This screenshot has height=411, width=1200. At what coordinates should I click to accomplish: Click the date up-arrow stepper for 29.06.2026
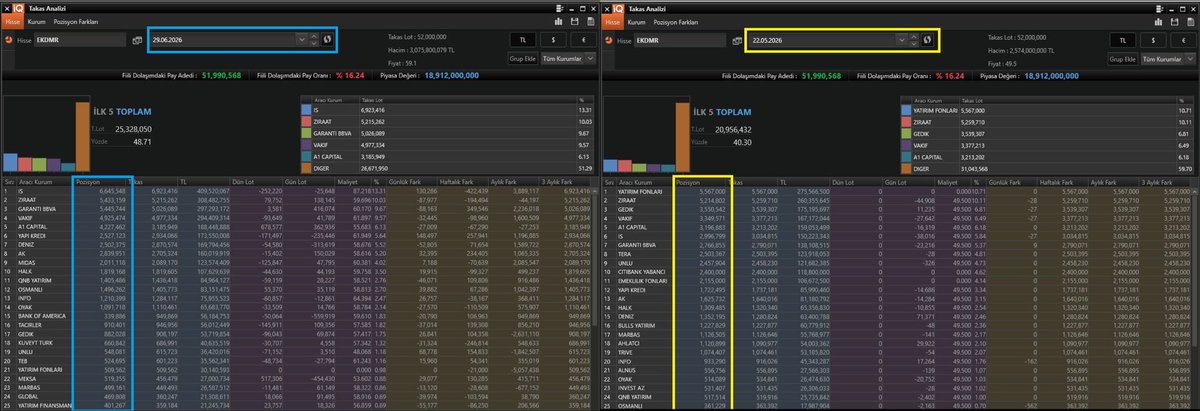[x=312, y=36]
